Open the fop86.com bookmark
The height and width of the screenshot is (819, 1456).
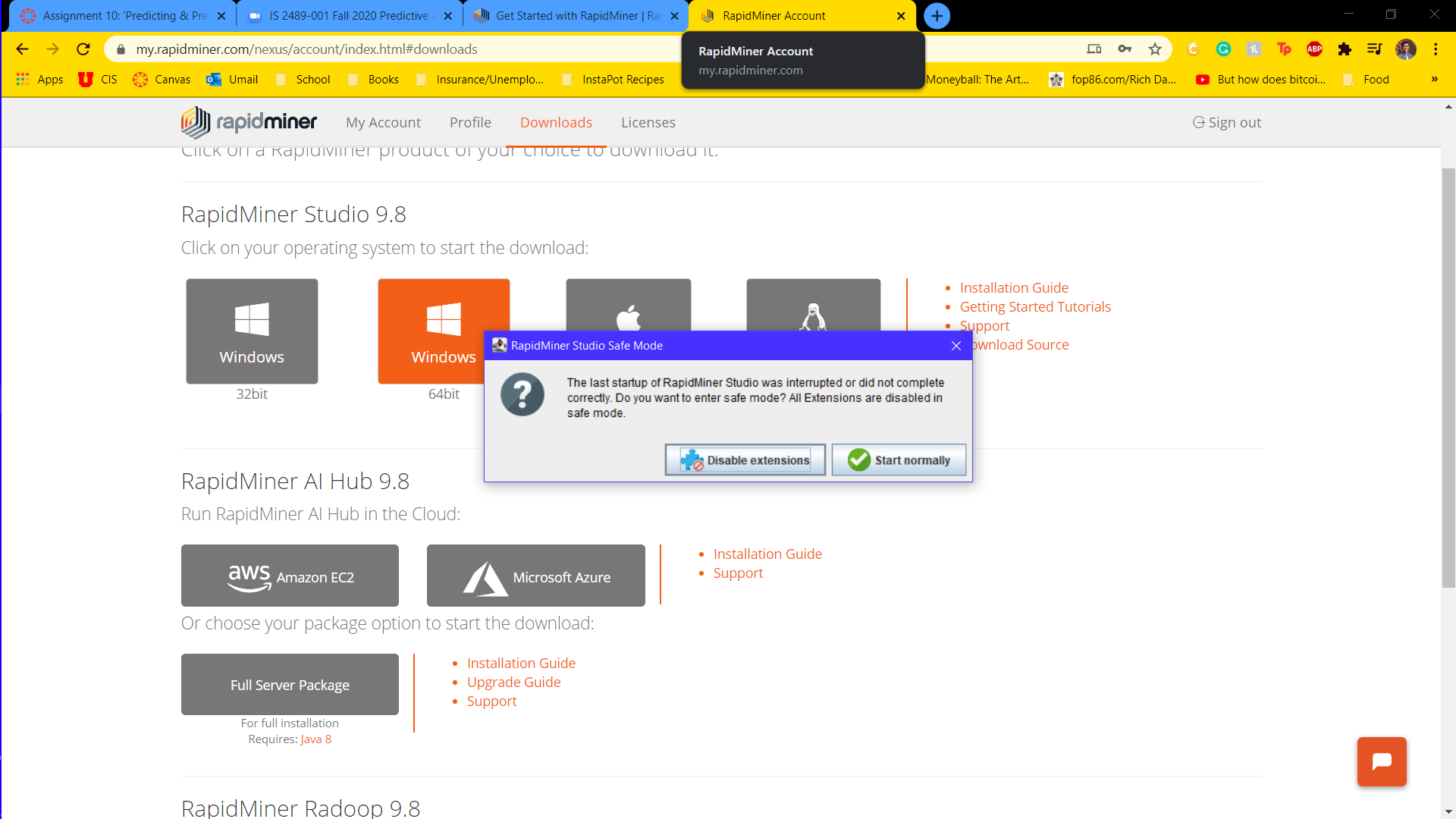[1112, 80]
